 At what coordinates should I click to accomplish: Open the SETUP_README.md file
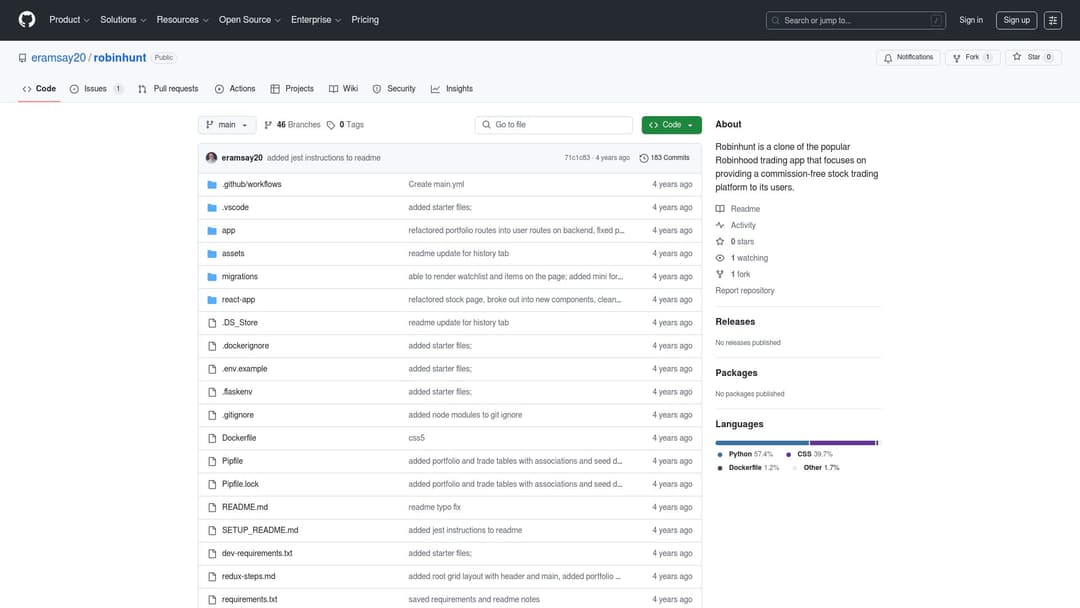260,530
